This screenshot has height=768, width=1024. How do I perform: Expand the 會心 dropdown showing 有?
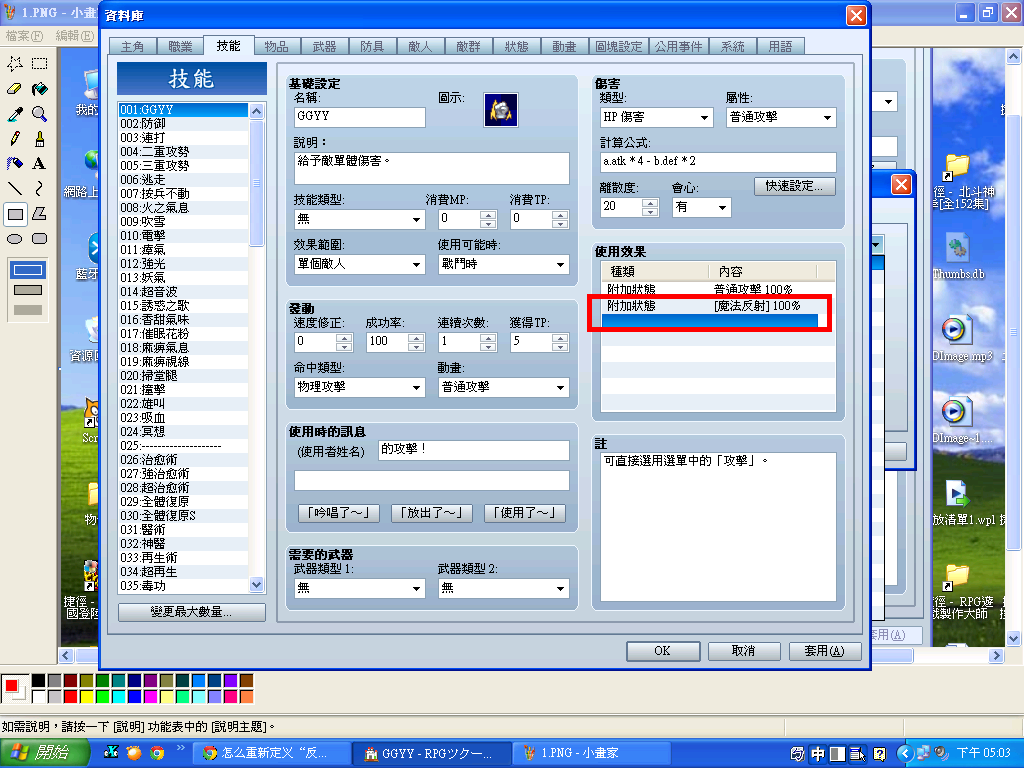(701, 207)
